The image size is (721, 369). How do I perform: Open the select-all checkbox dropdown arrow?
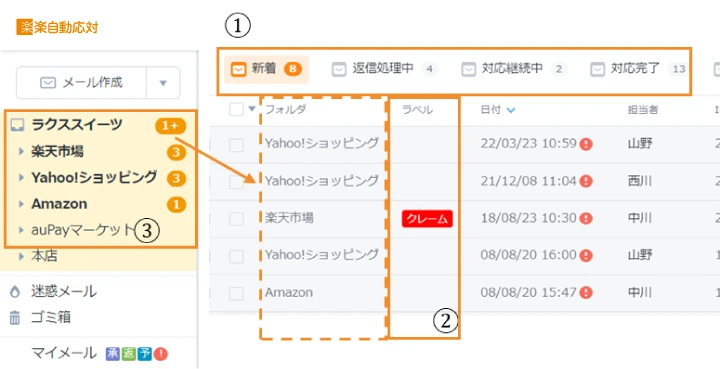click(251, 110)
